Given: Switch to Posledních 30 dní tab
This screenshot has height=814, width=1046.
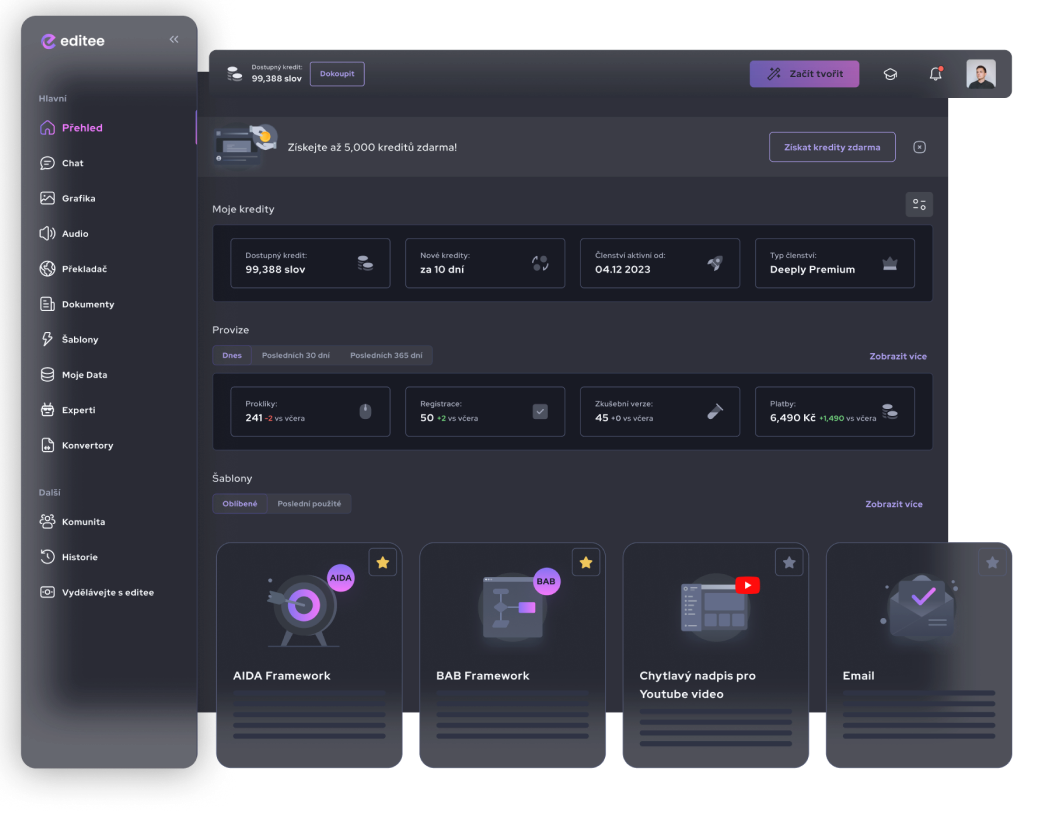Looking at the screenshot, I should point(295,355).
